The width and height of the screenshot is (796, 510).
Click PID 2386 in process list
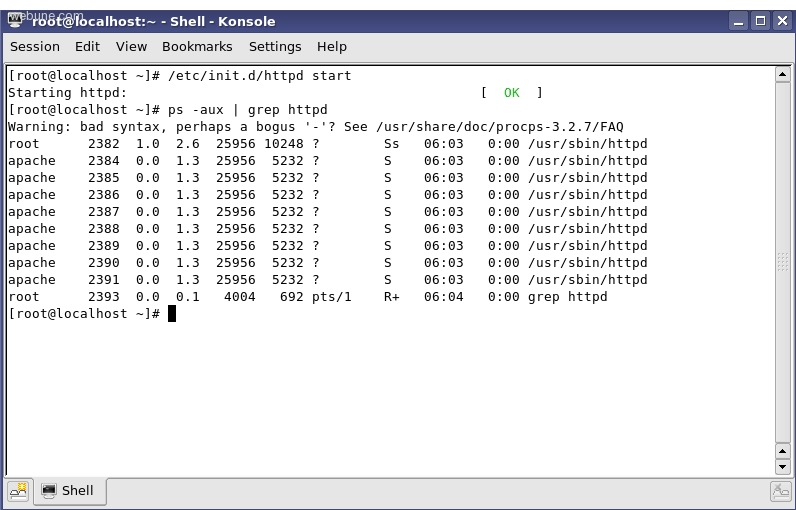tap(104, 195)
